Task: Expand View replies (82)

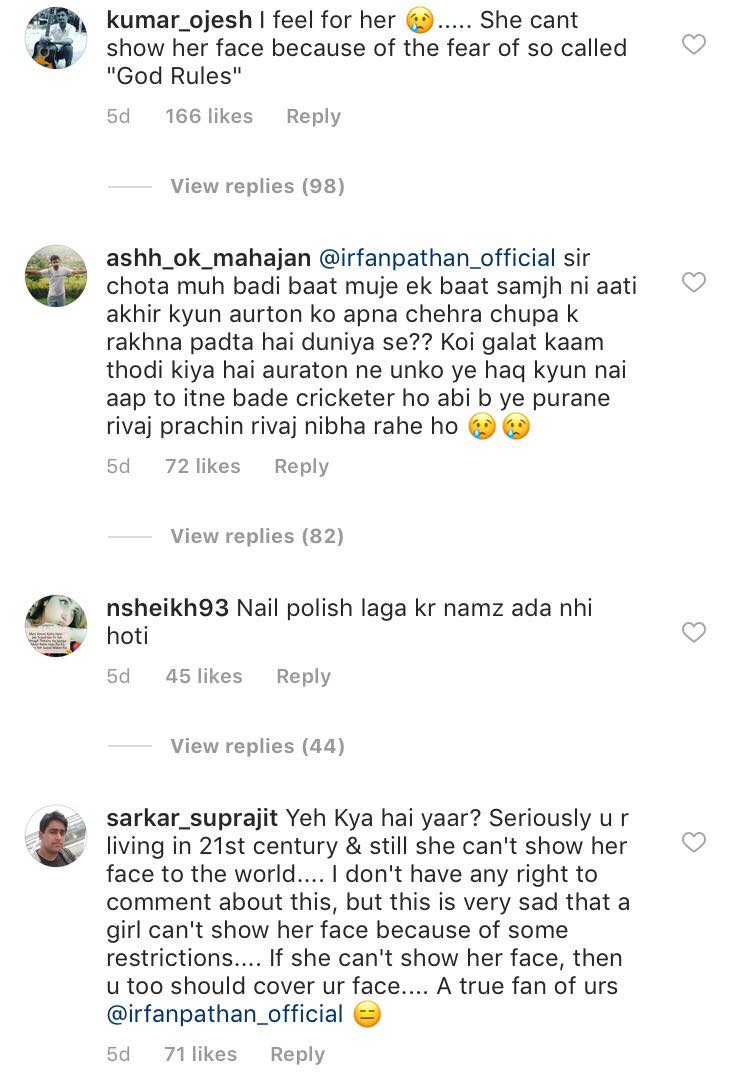Action: (x=257, y=536)
